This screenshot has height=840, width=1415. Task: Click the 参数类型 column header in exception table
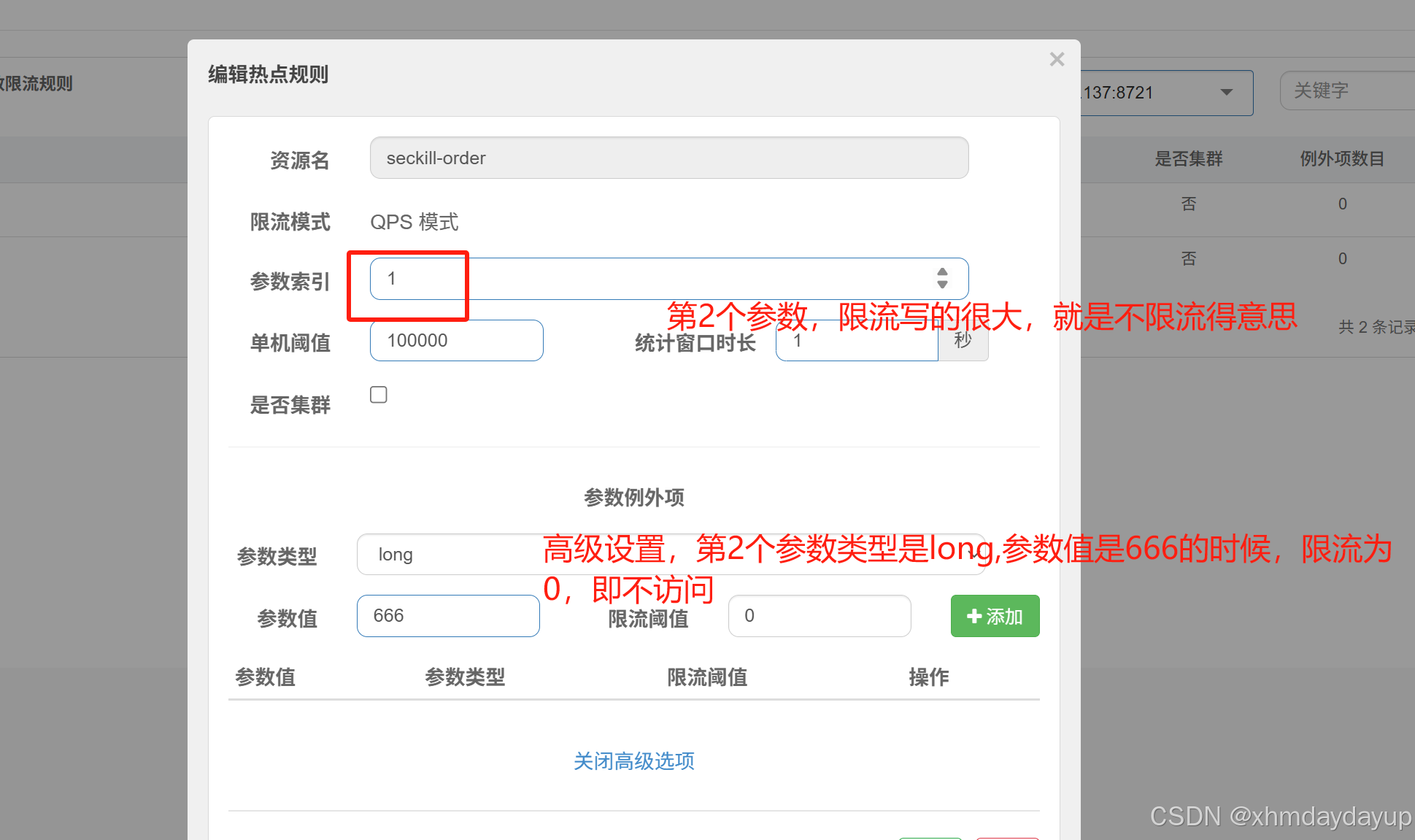(x=465, y=677)
